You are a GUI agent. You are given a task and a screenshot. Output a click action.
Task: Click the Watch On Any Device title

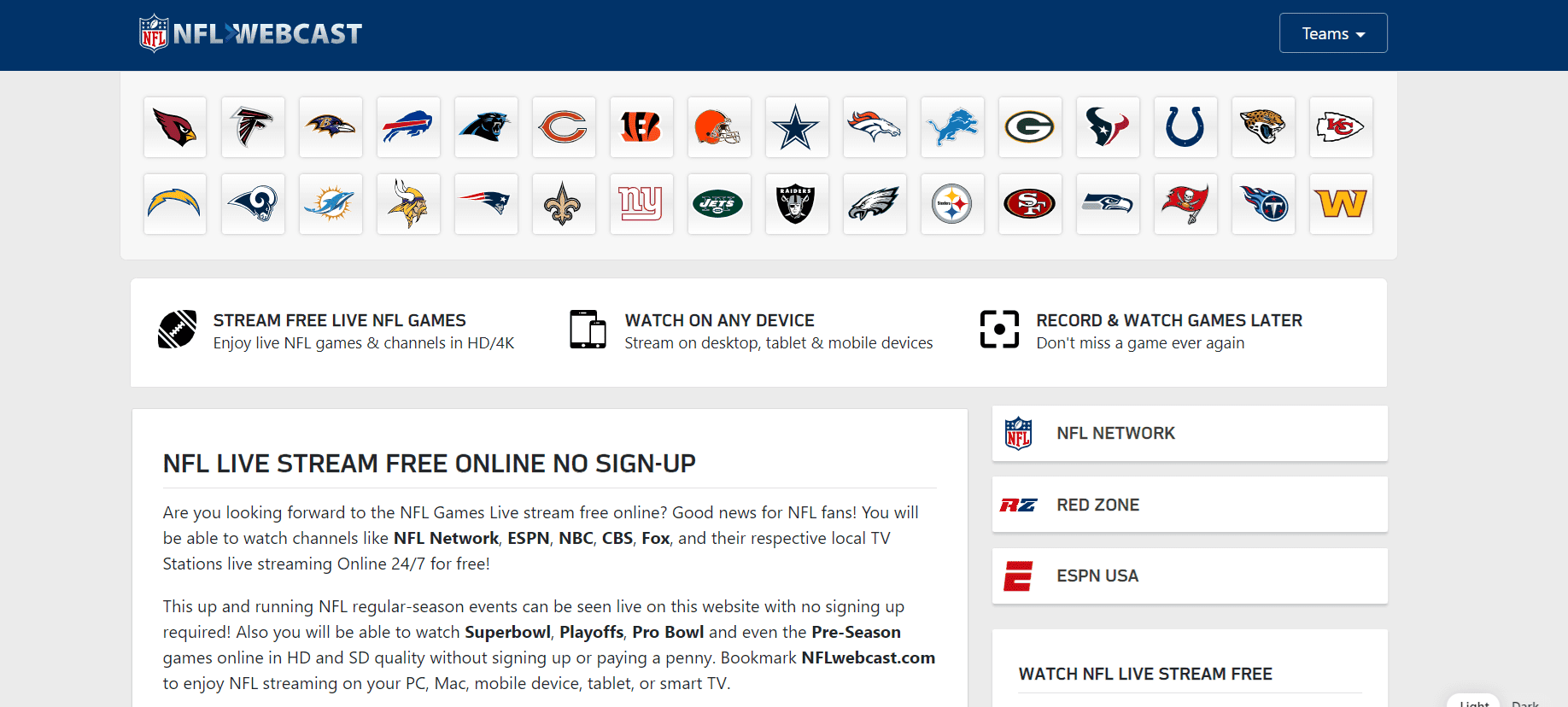tap(720, 320)
